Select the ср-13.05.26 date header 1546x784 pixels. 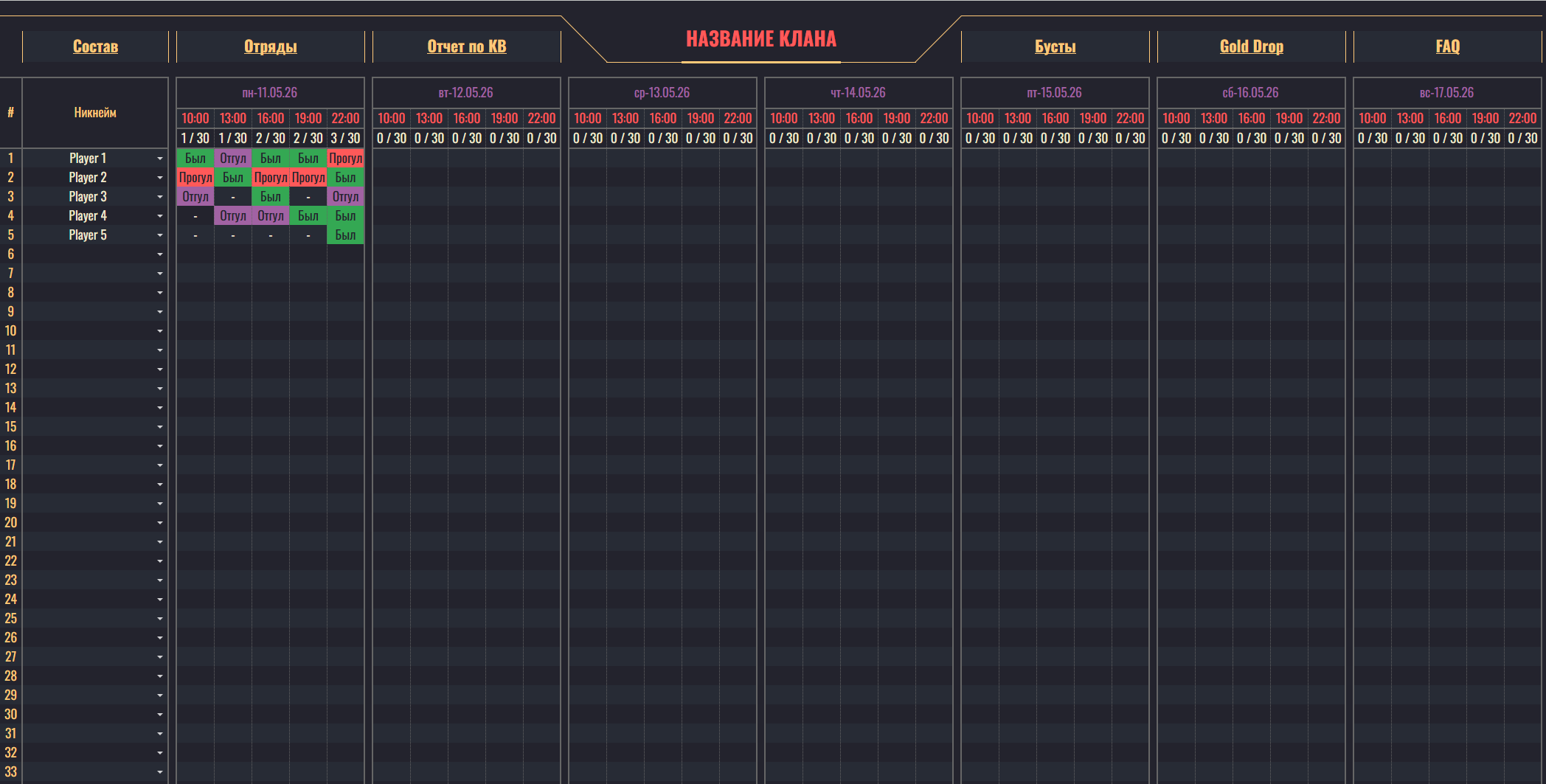pos(662,93)
